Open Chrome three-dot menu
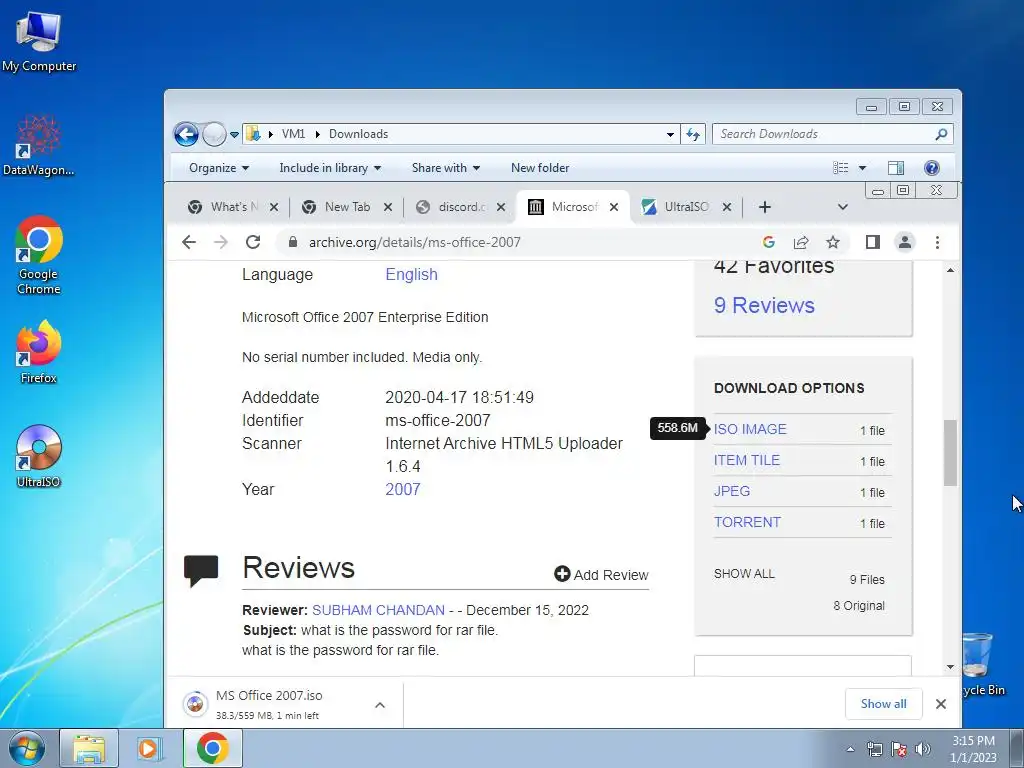Image resolution: width=1024 pixels, height=768 pixels. 937,242
